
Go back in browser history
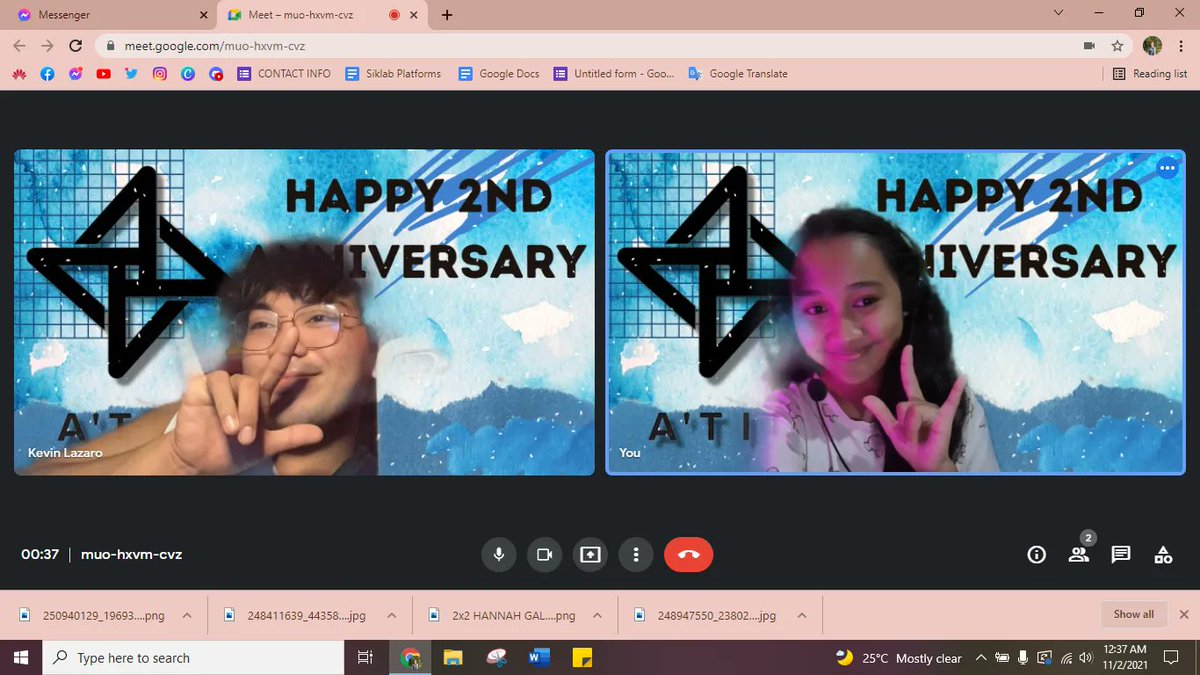click(x=19, y=46)
